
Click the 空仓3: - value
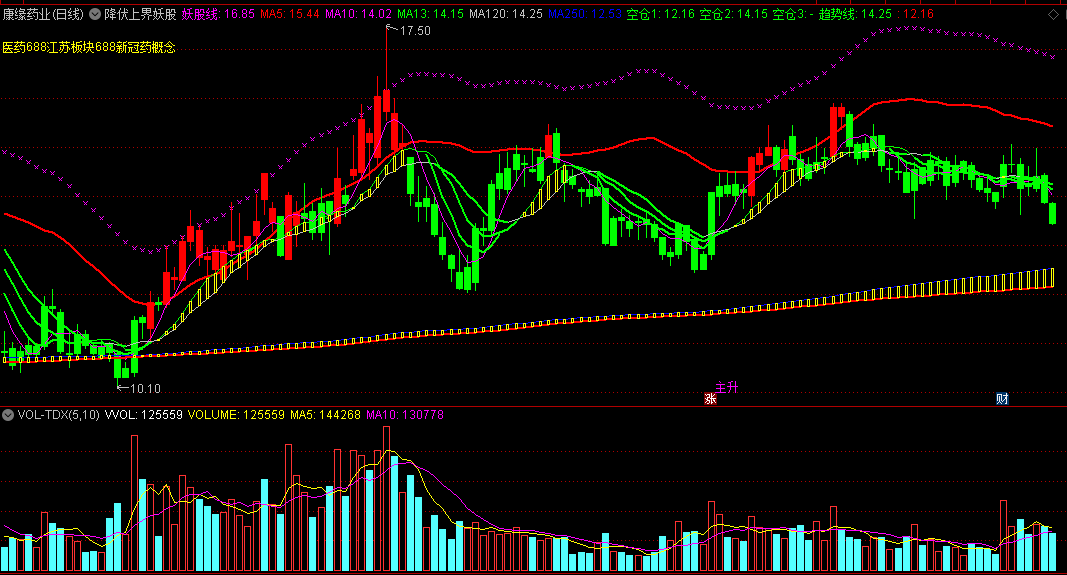(793, 14)
